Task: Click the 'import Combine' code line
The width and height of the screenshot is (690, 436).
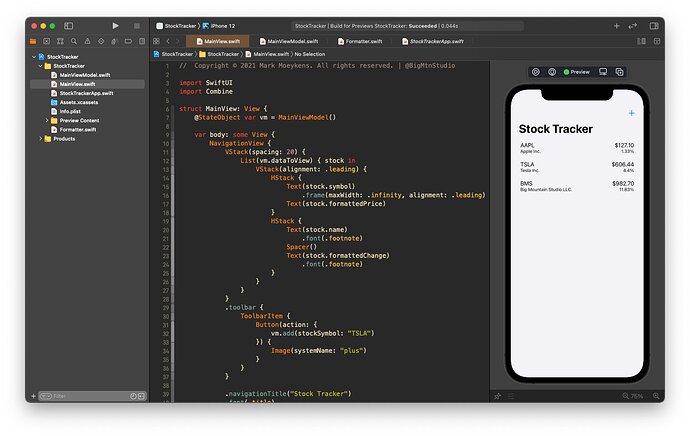Action: (206, 92)
